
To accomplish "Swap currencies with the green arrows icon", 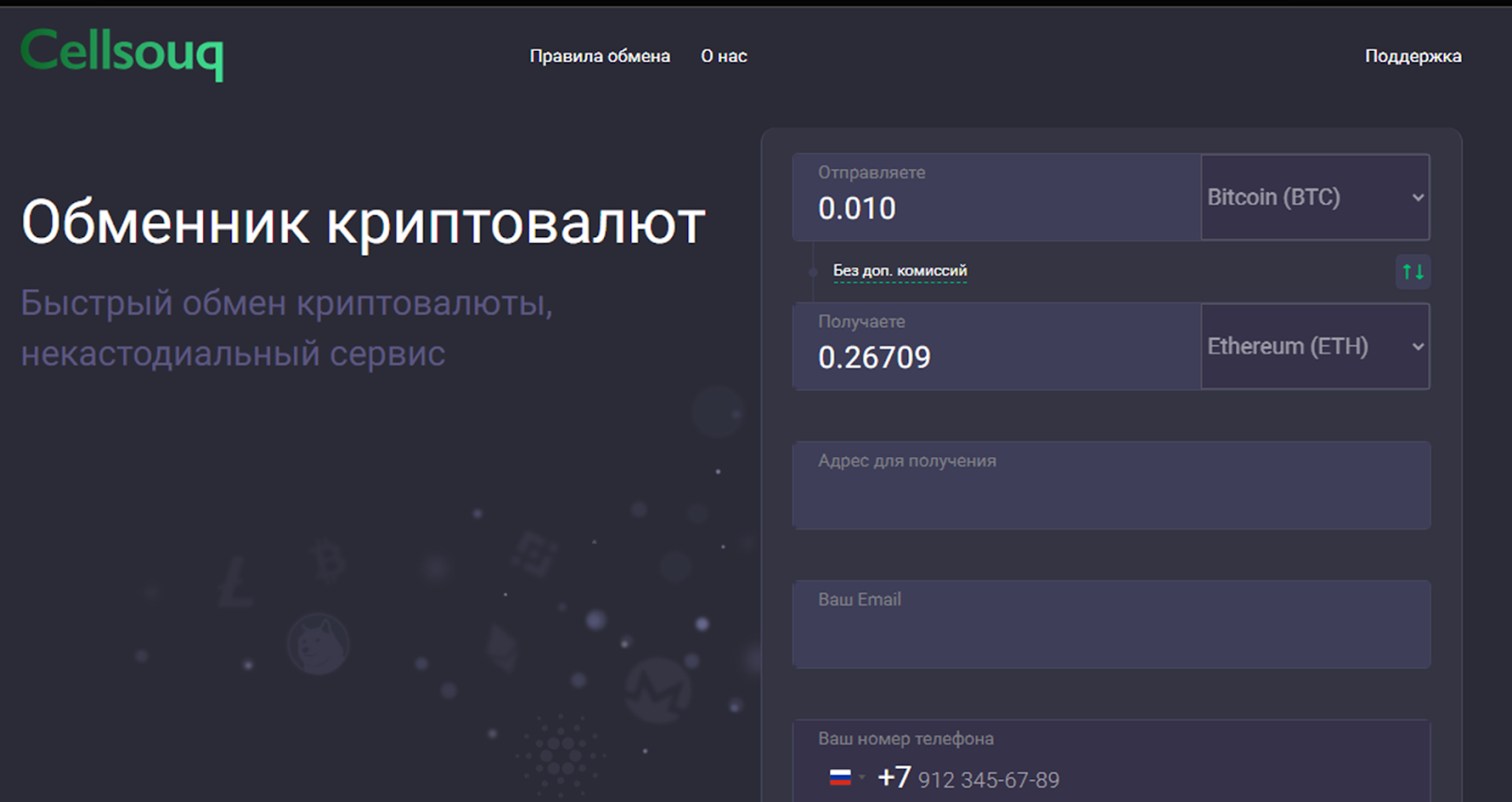I will (x=1413, y=272).
